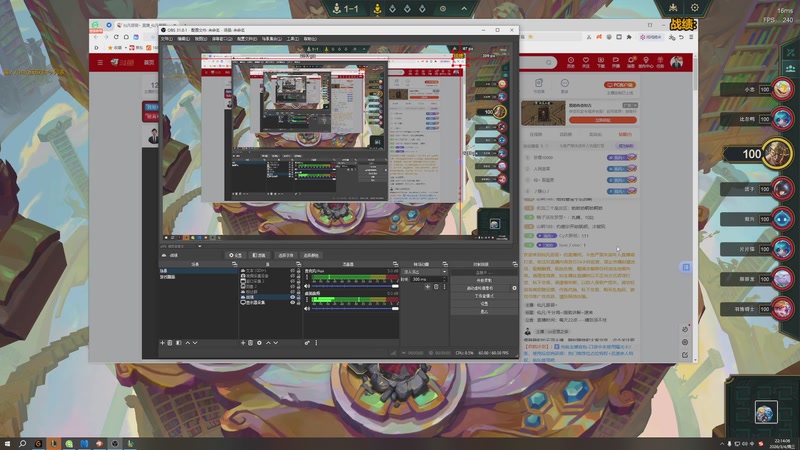Toggle visibility eye for 文本 (GDI+) source
This screenshot has width=800, height=450.
click(293, 271)
